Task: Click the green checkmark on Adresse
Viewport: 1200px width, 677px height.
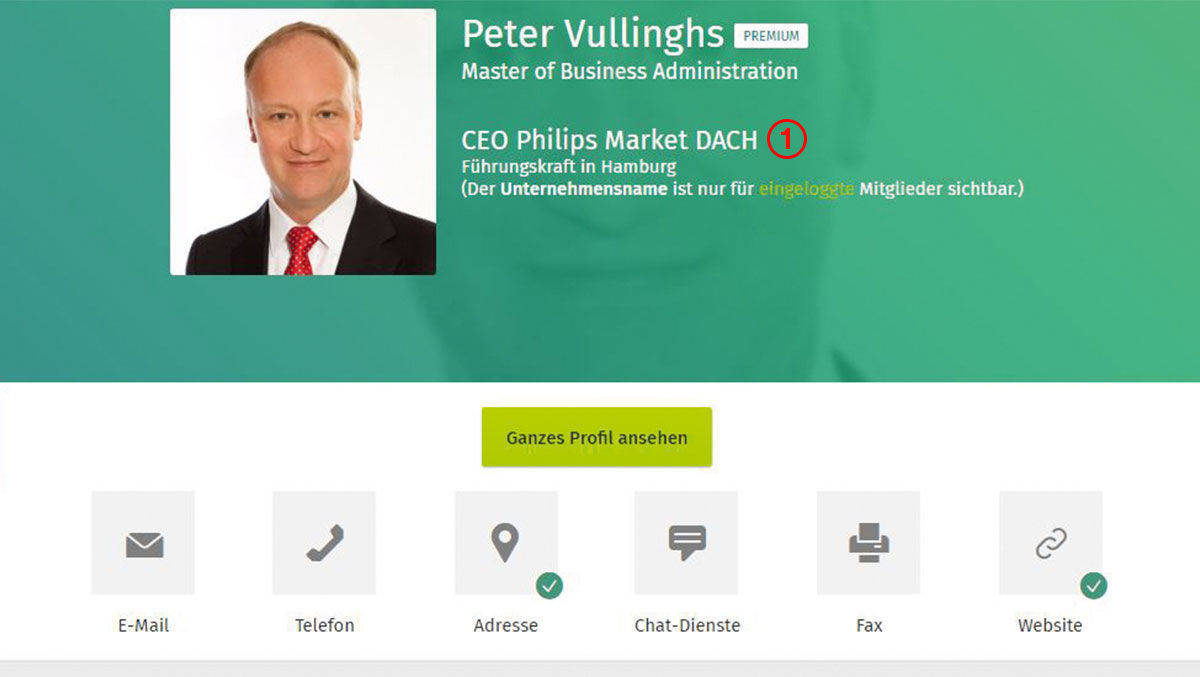Action: coord(549,586)
